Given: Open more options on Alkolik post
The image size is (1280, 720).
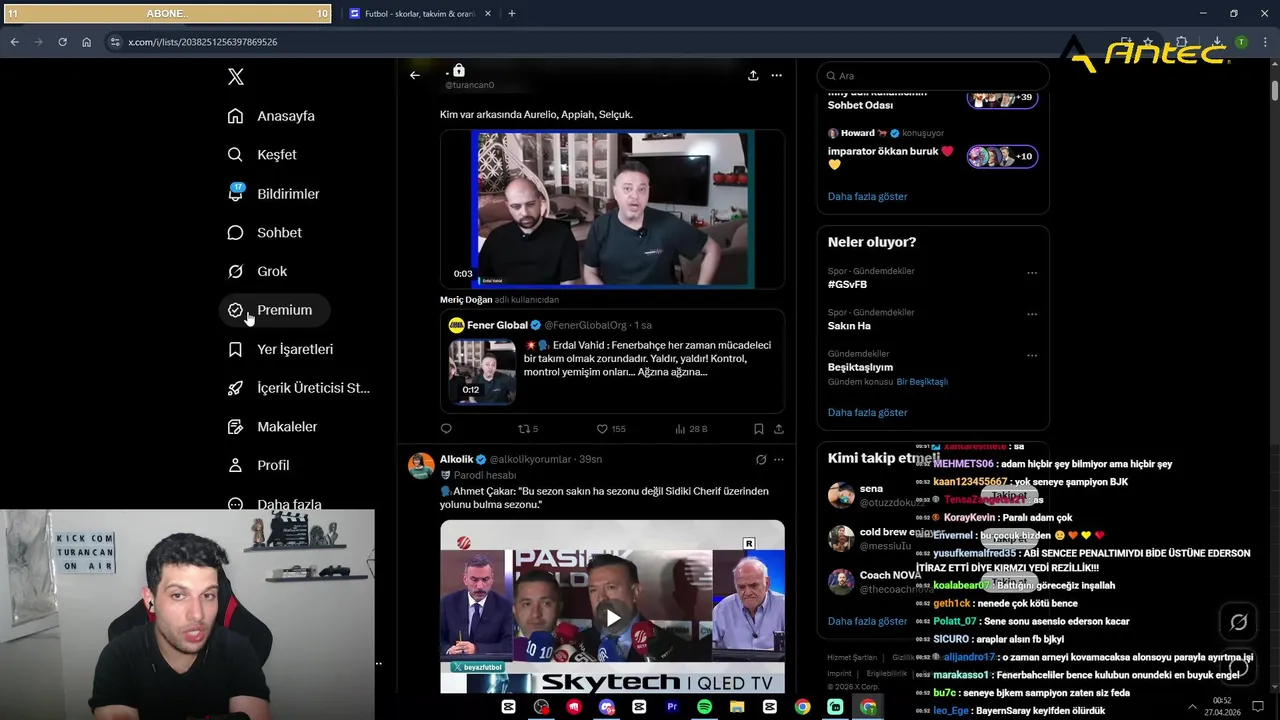Looking at the screenshot, I should [779, 460].
